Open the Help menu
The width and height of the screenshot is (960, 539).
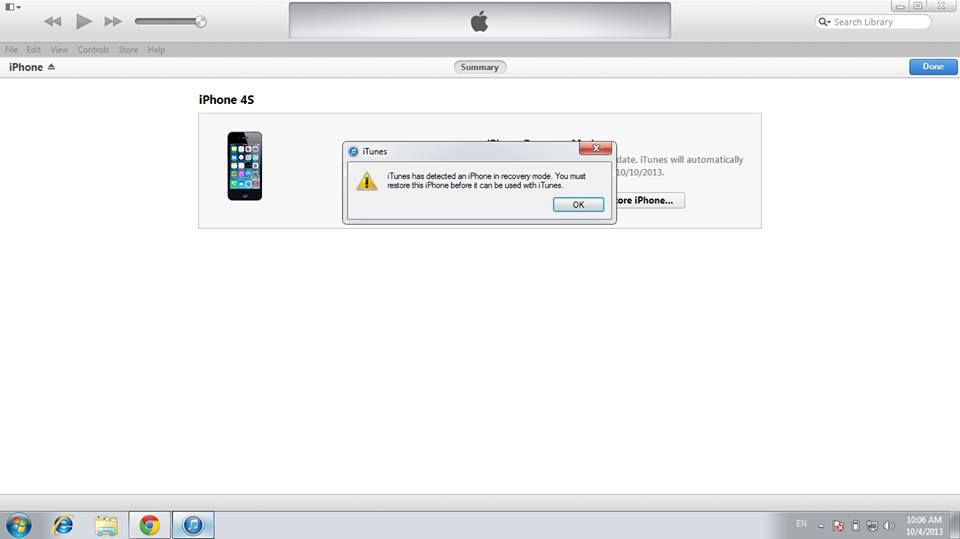pos(156,50)
